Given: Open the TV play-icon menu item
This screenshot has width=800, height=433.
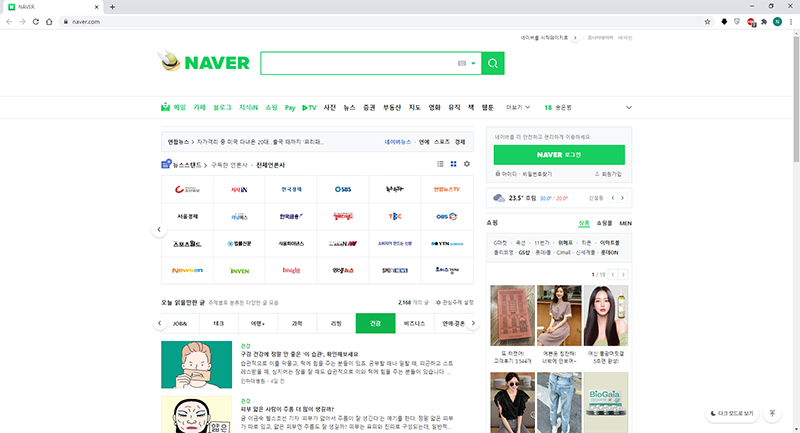Looking at the screenshot, I should point(309,108).
